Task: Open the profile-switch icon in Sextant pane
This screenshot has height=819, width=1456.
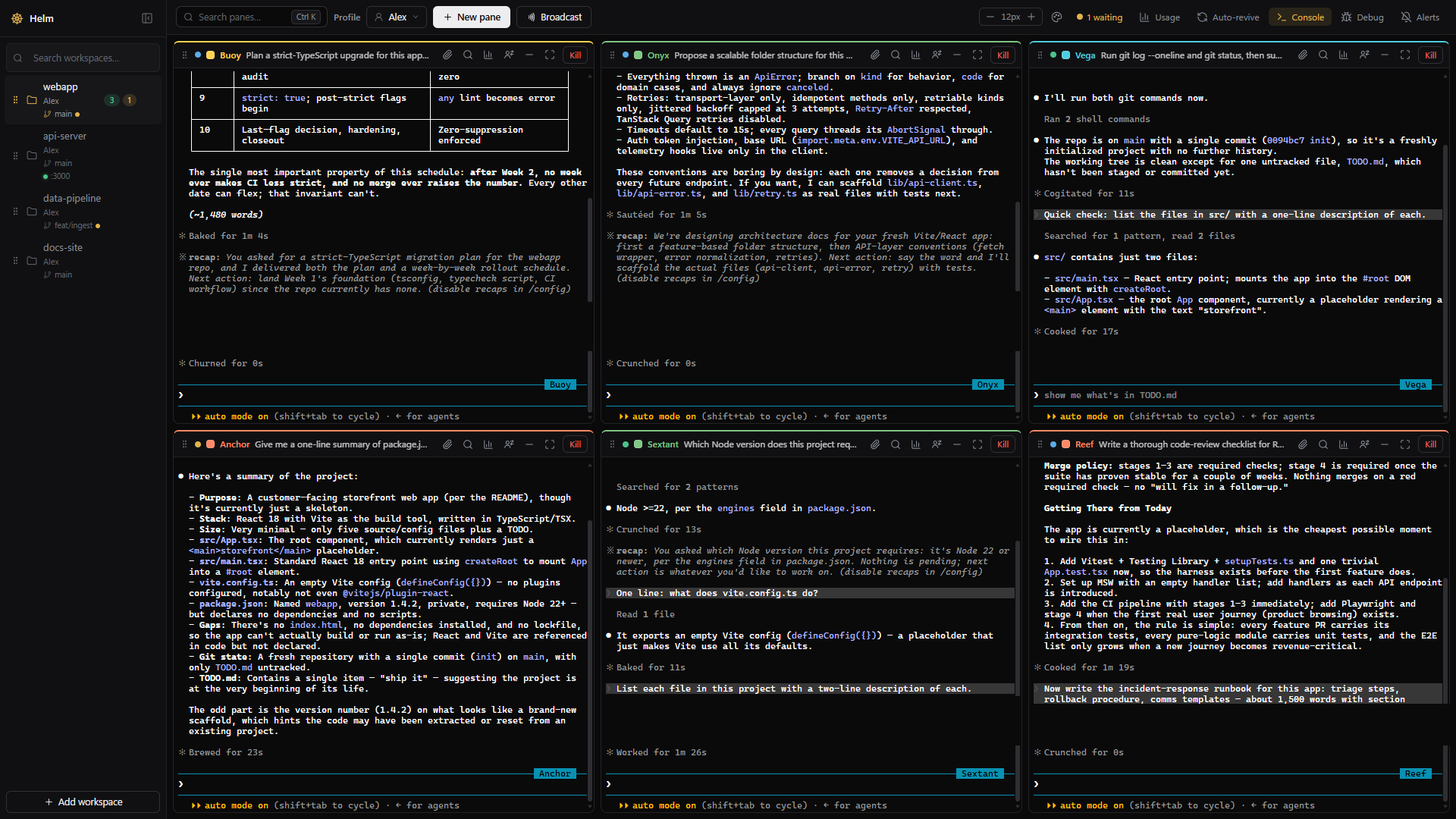Action: [x=937, y=444]
